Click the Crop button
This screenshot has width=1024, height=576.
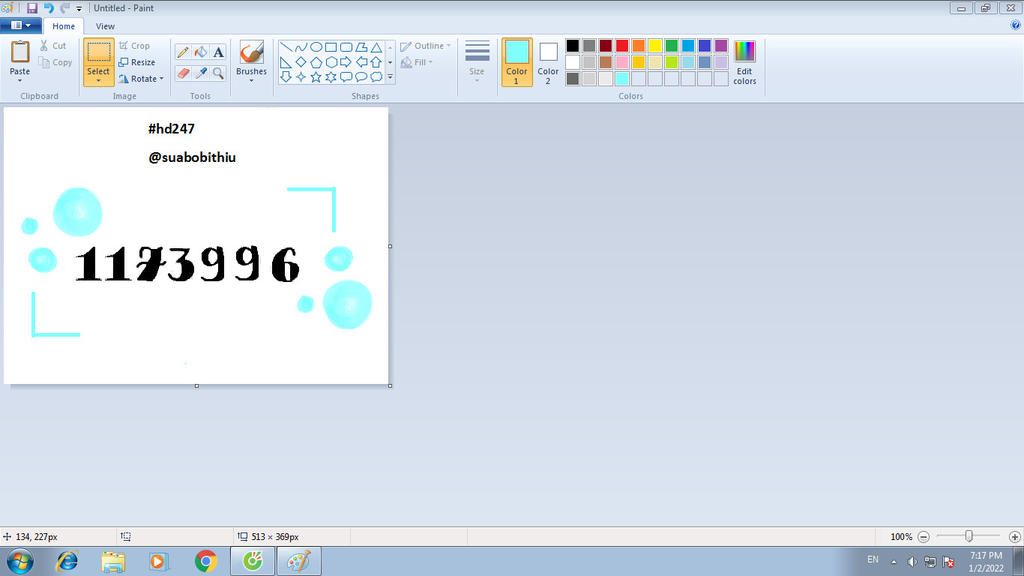tap(135, 46)
